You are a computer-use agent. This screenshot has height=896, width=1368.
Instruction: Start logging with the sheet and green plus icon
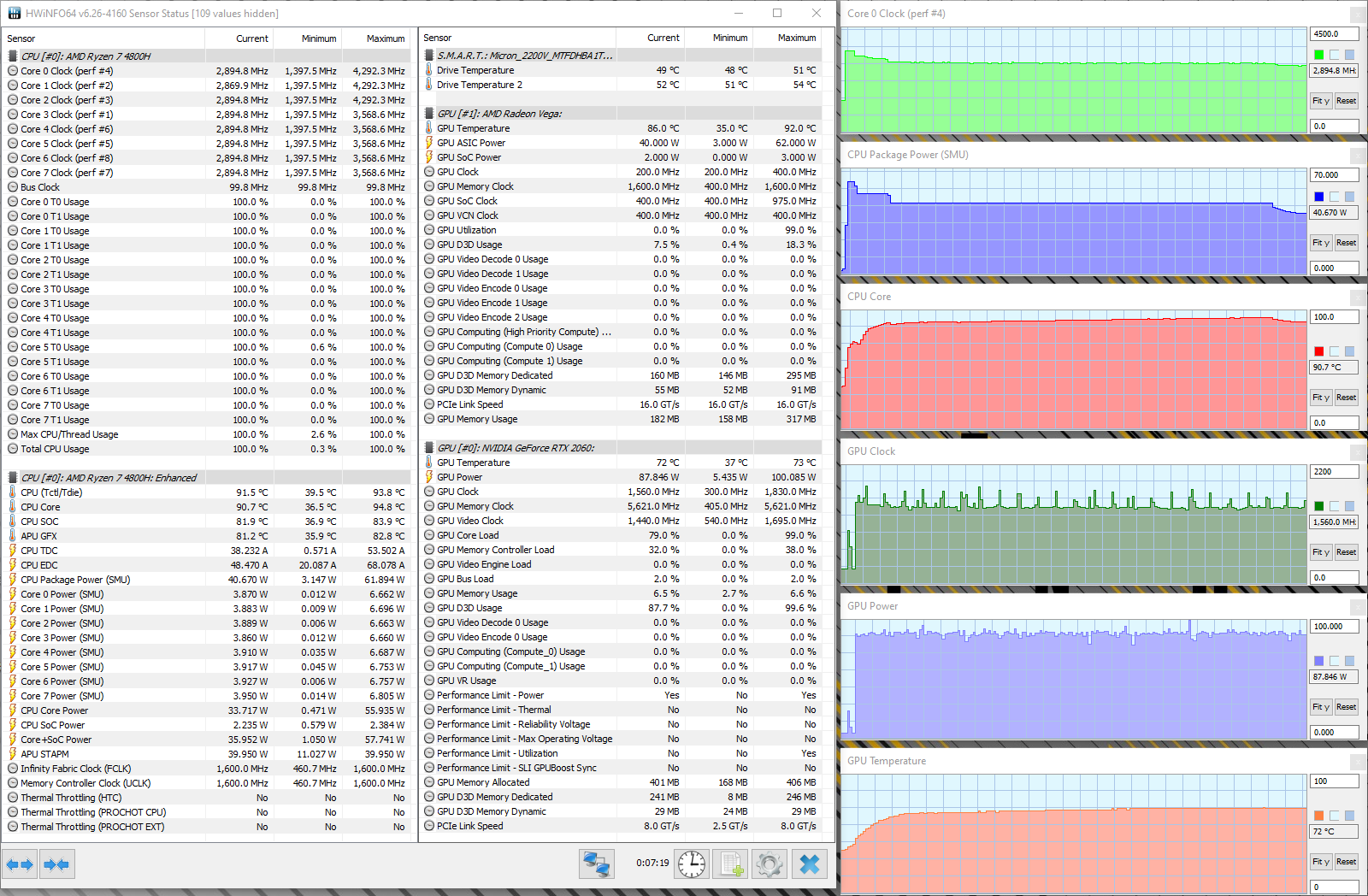(731, 864)
